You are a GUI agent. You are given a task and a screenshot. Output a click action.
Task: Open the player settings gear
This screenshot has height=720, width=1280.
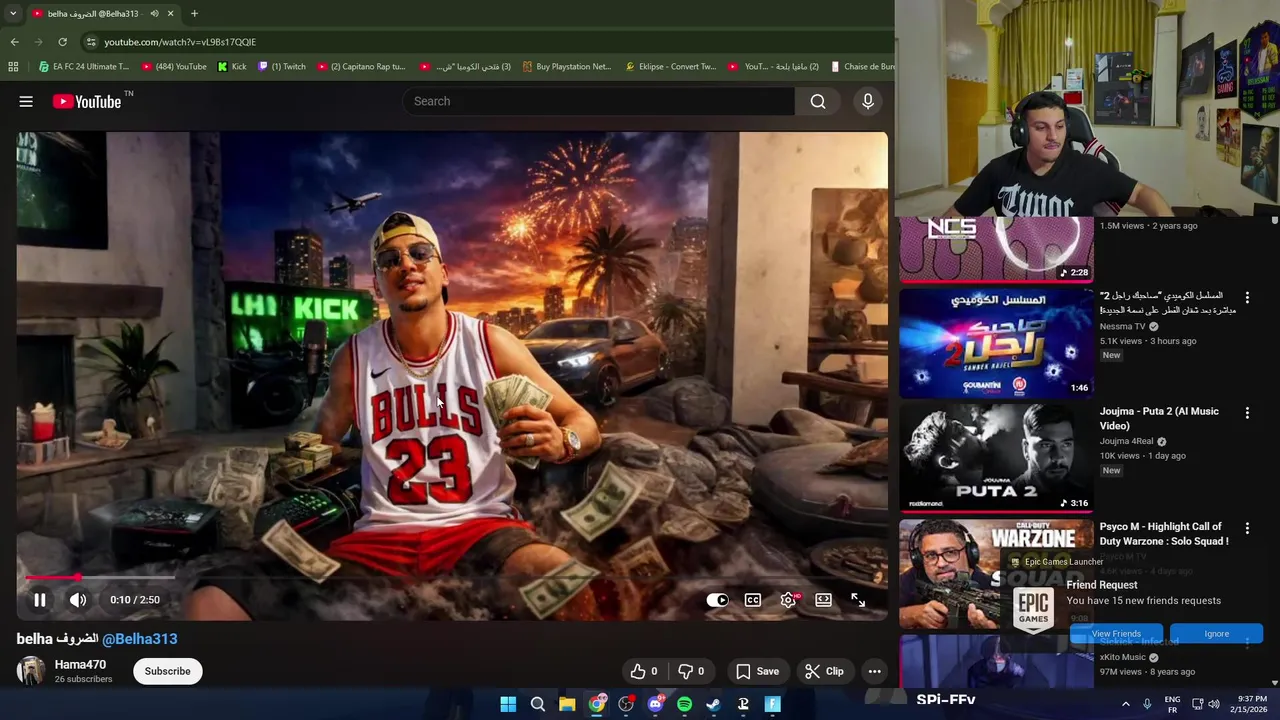(788, 600)
